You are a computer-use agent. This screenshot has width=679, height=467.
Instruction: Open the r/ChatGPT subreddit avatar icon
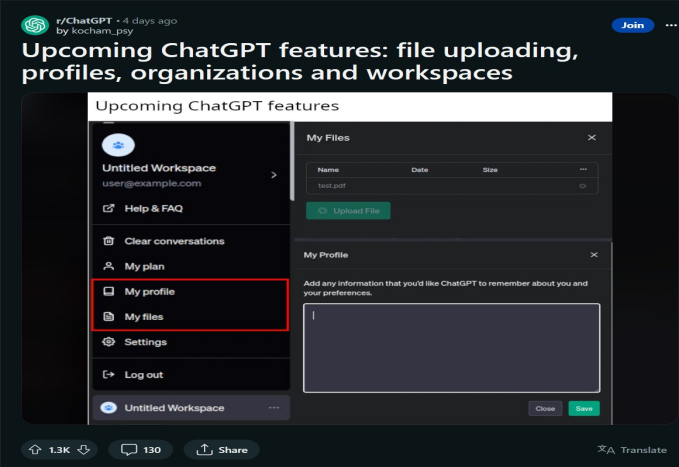pos(35,25)
